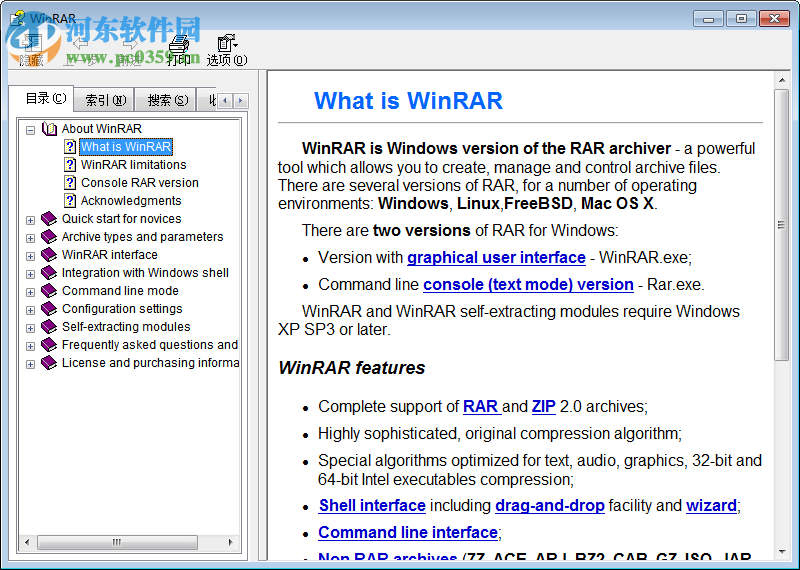The width and height of the screenshot is (800, 570).
Task: Select Console RAR version topic
Action: pyautogui.click(x=140, y=183)
